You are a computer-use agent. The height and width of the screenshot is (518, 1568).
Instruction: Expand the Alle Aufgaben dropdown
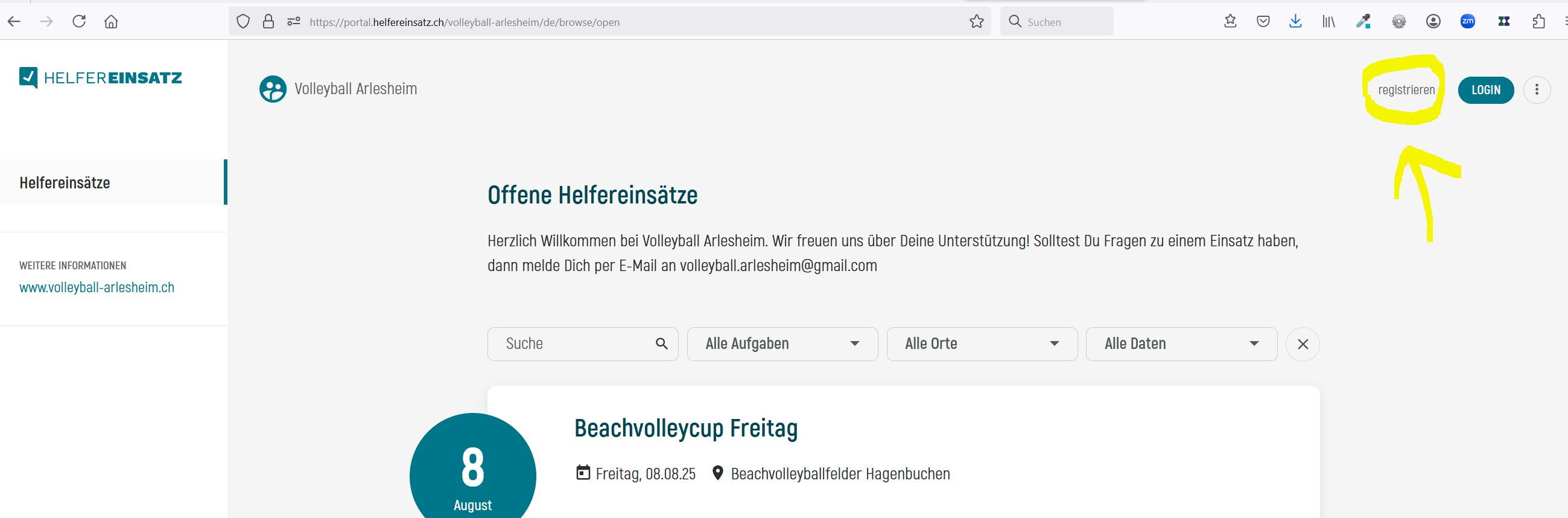782,344
